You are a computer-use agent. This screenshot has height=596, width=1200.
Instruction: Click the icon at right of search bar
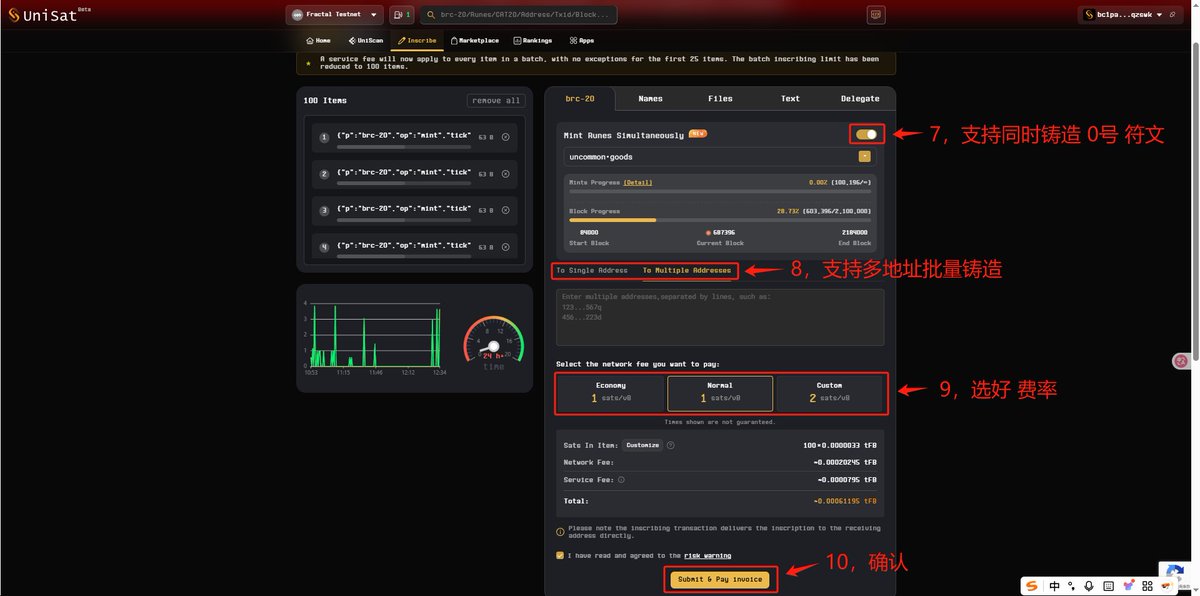[x=876, y=15]
